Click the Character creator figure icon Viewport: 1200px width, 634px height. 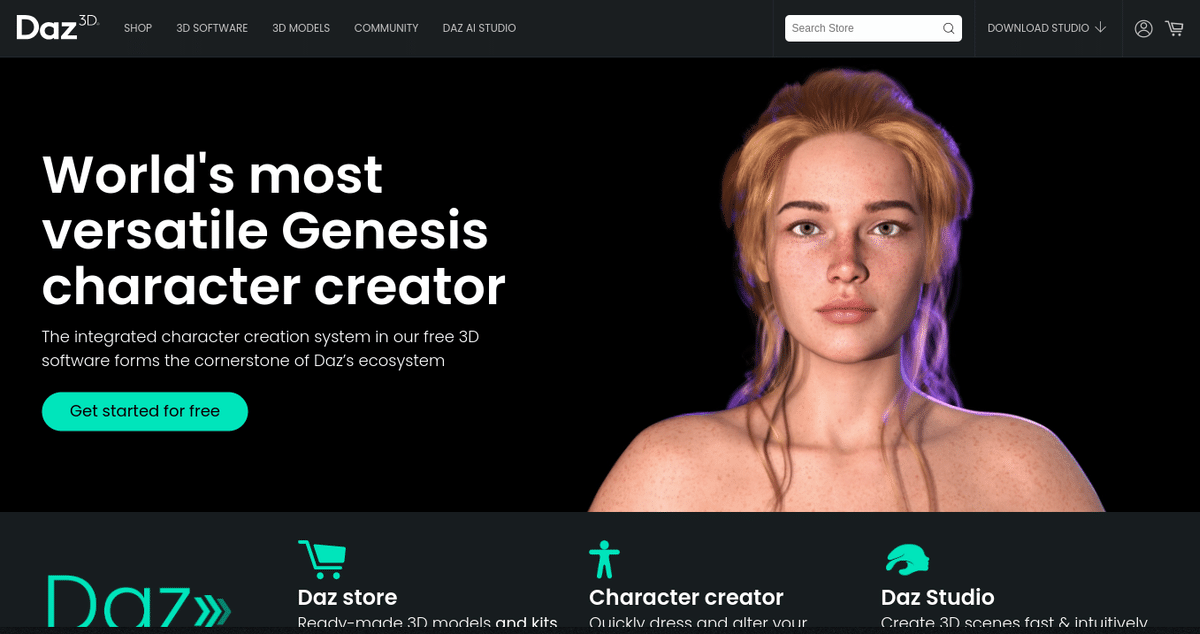[x=603, y=560]
